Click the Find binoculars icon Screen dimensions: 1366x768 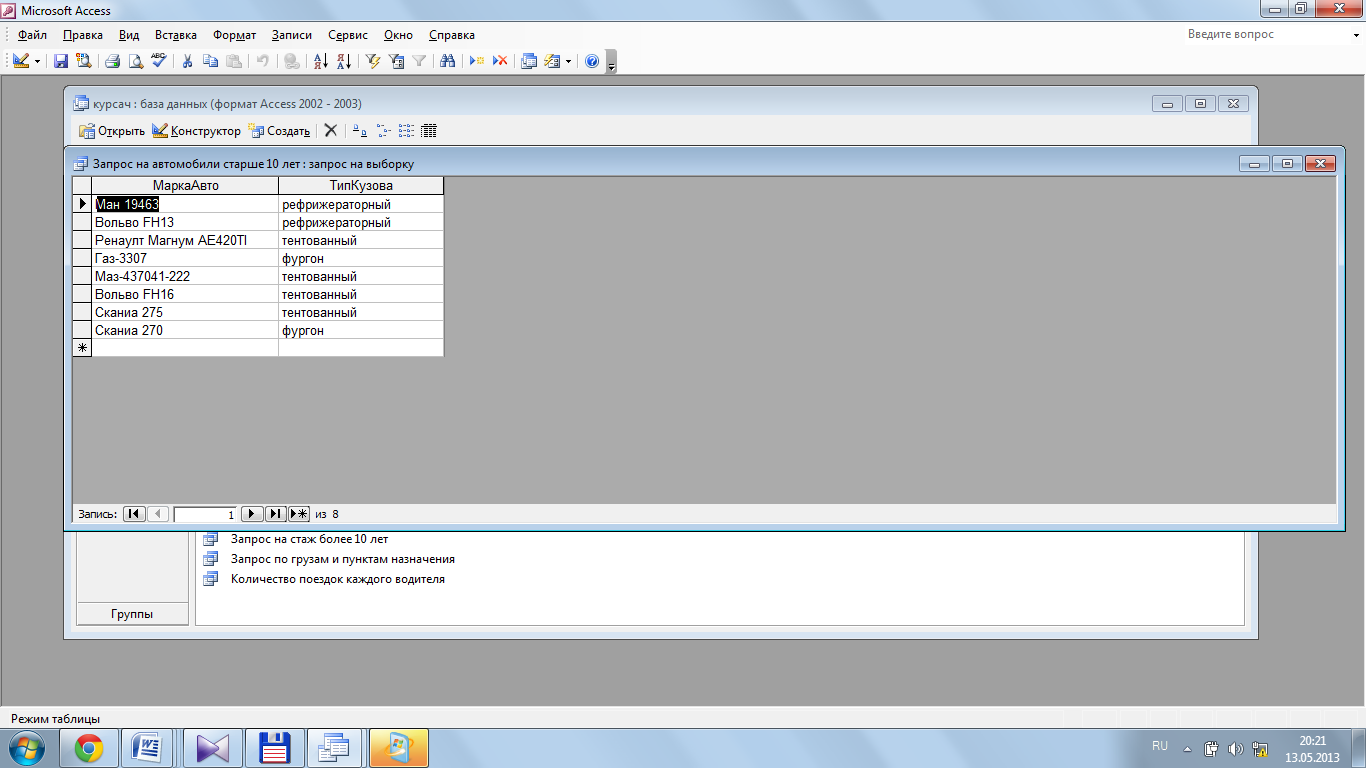click(448, 61)
